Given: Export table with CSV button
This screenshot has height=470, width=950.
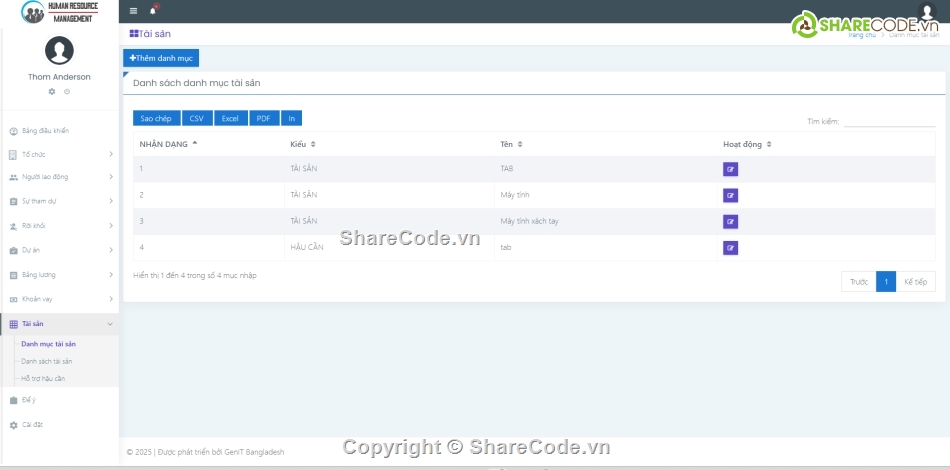Looking at the screenshot, I should pyautogui.click(x=197, y=118).
